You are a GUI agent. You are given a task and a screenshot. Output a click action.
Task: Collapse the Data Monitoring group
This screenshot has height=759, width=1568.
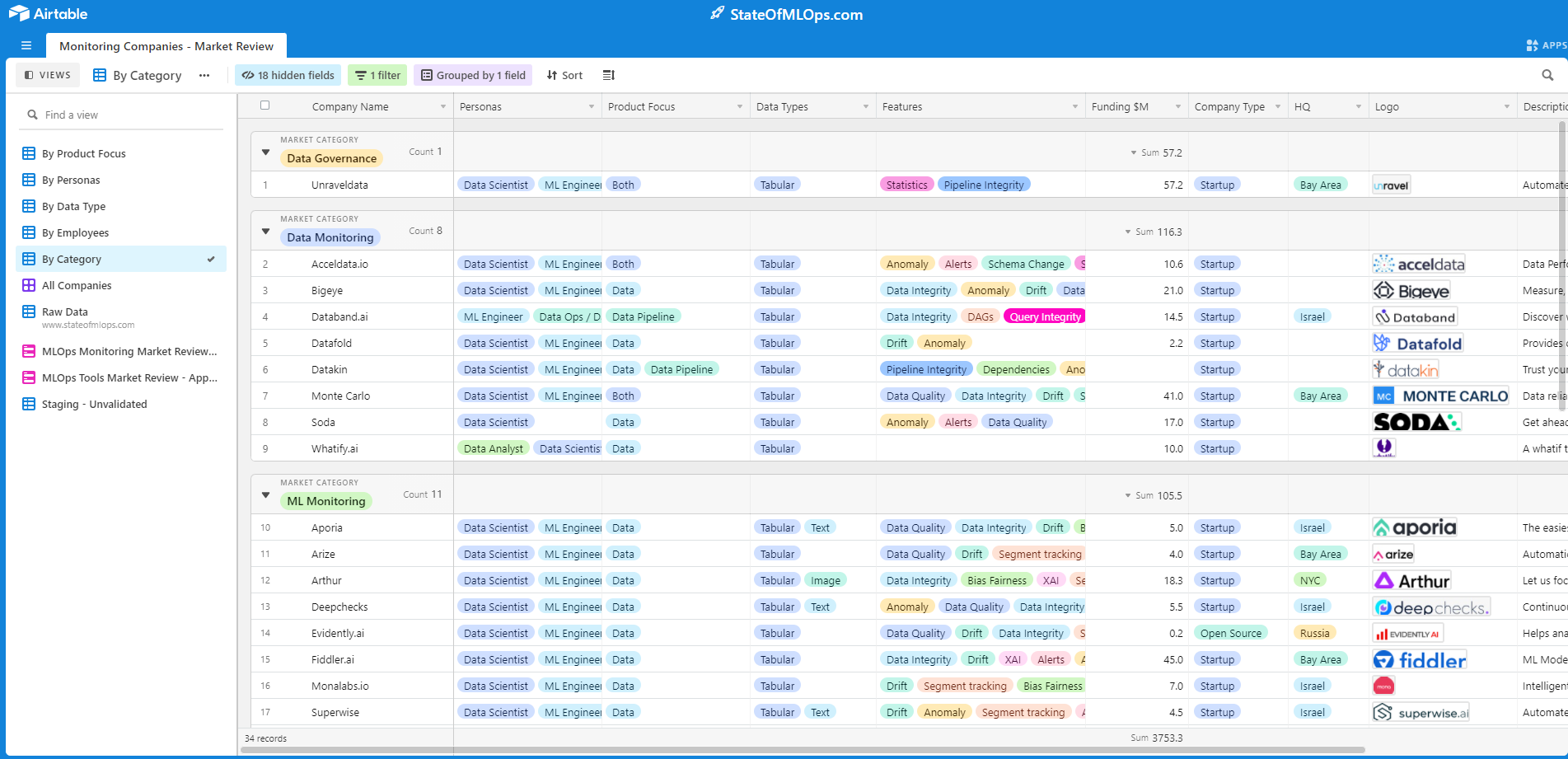coord(265,231)
